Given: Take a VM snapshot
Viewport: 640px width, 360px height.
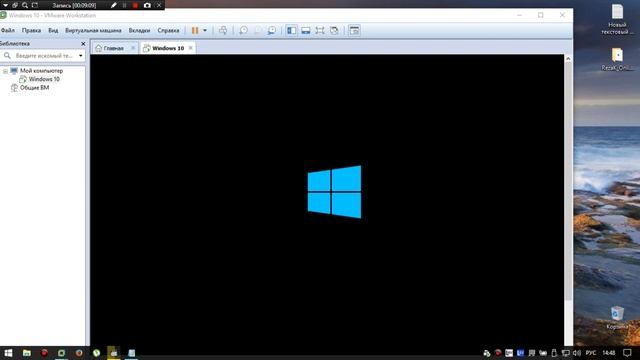Looking at the screenshot, I should [244, 31].
